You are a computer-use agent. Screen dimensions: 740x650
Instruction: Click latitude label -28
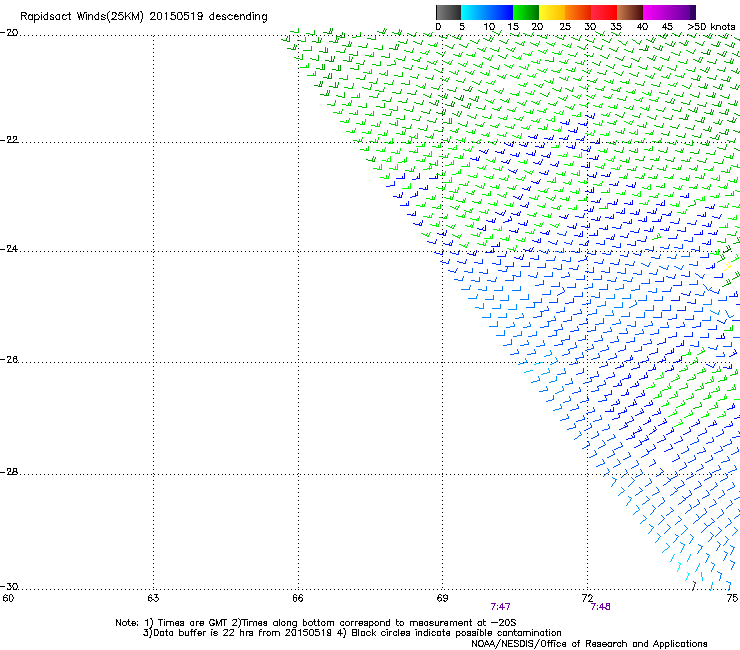(9, 472)
